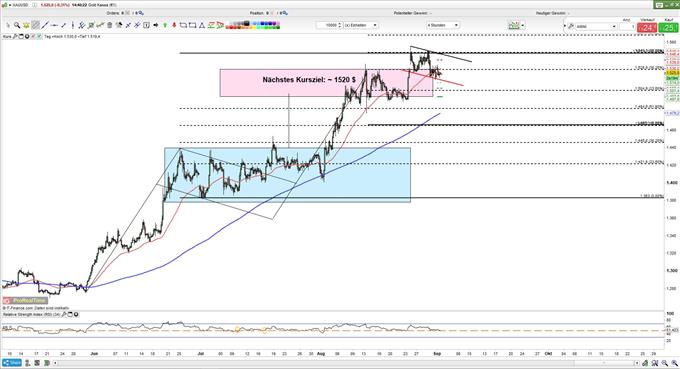The image size is (680, 369).
Task: Open the Einheiten units dropdown
Action: (x=361, y=25)
